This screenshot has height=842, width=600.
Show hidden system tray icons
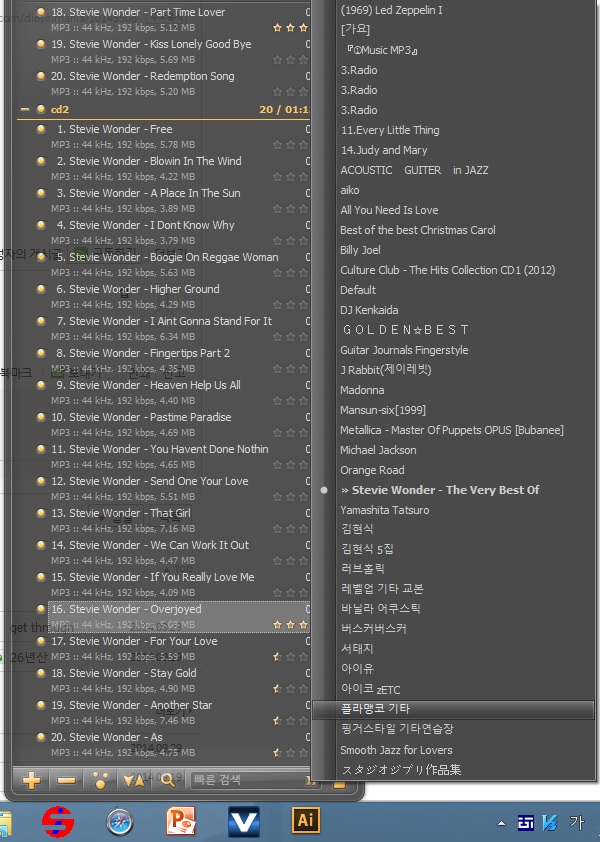coord(501,823)
